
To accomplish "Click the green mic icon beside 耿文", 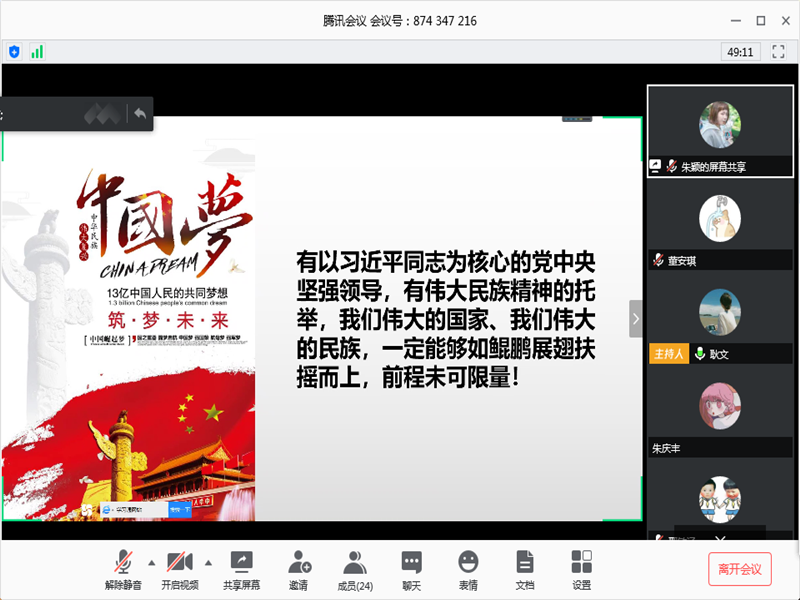I will pos(700,353).
